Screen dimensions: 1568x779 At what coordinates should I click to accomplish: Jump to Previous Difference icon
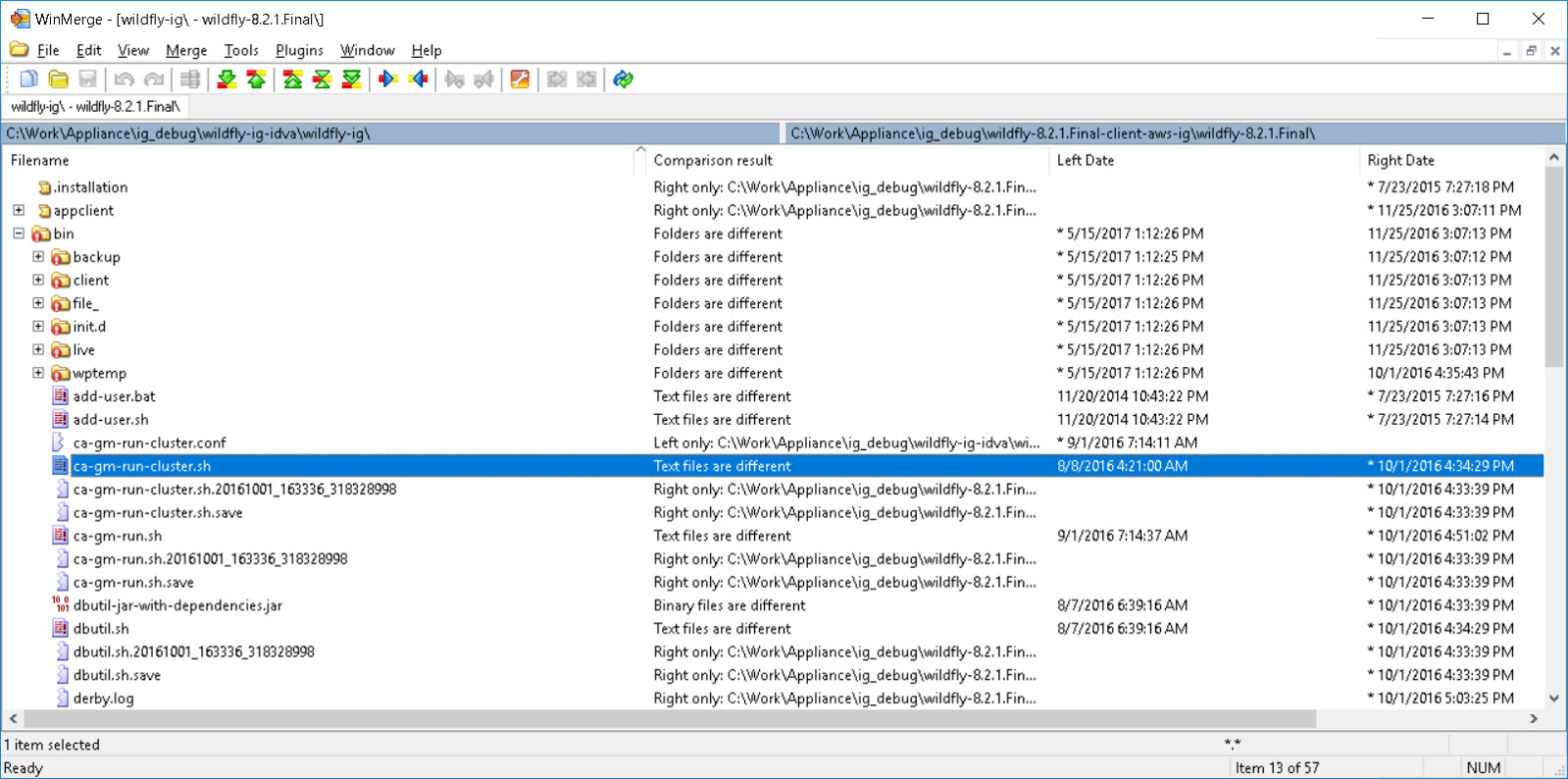point(257,79)
